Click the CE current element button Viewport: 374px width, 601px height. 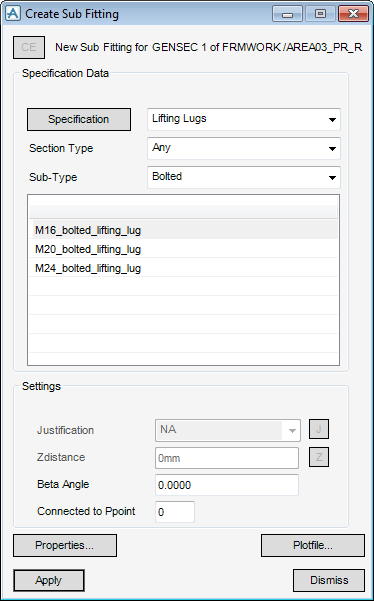[29, 48]
